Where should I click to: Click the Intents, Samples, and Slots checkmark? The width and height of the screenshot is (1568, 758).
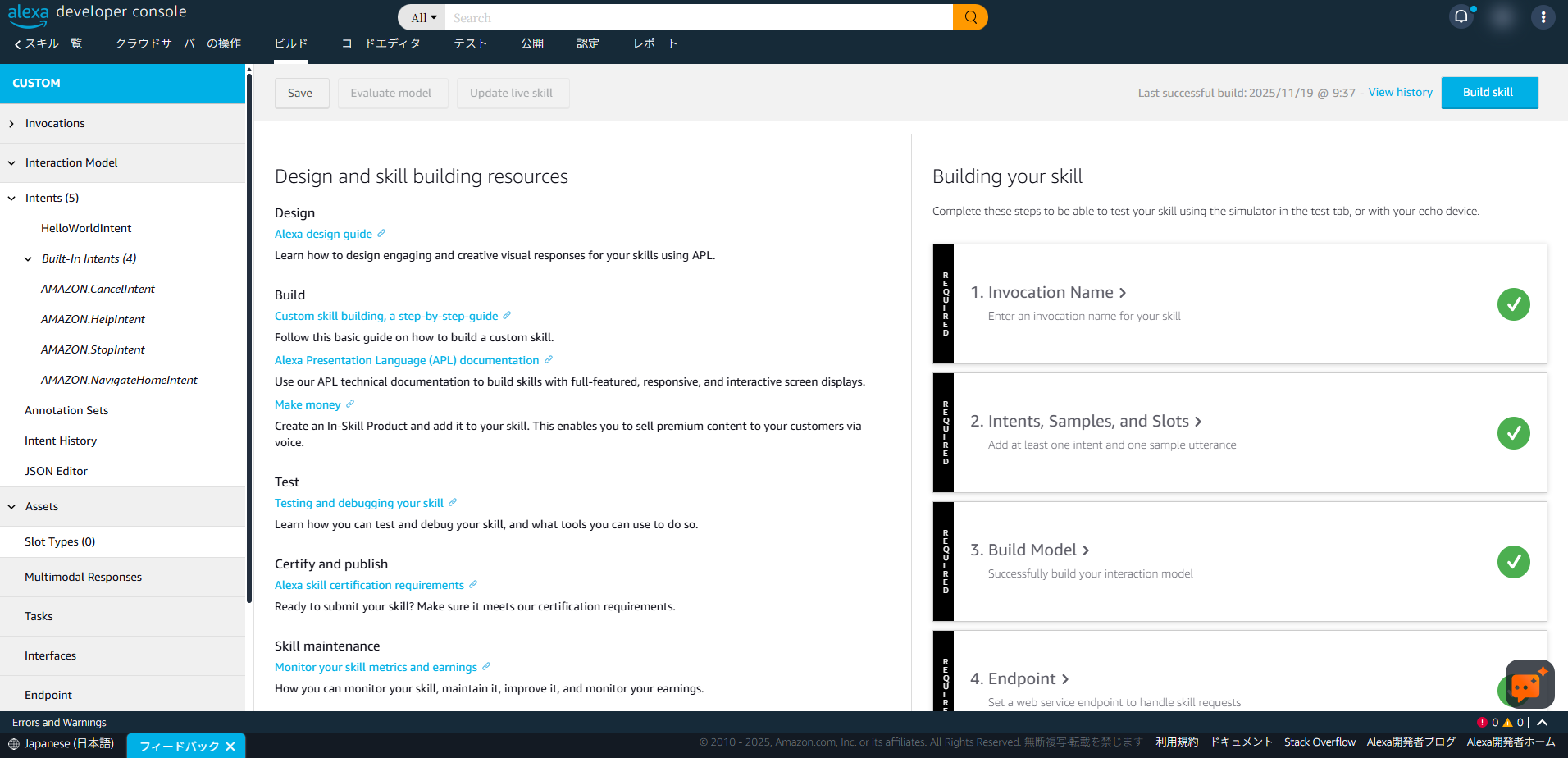[1513, 433]
